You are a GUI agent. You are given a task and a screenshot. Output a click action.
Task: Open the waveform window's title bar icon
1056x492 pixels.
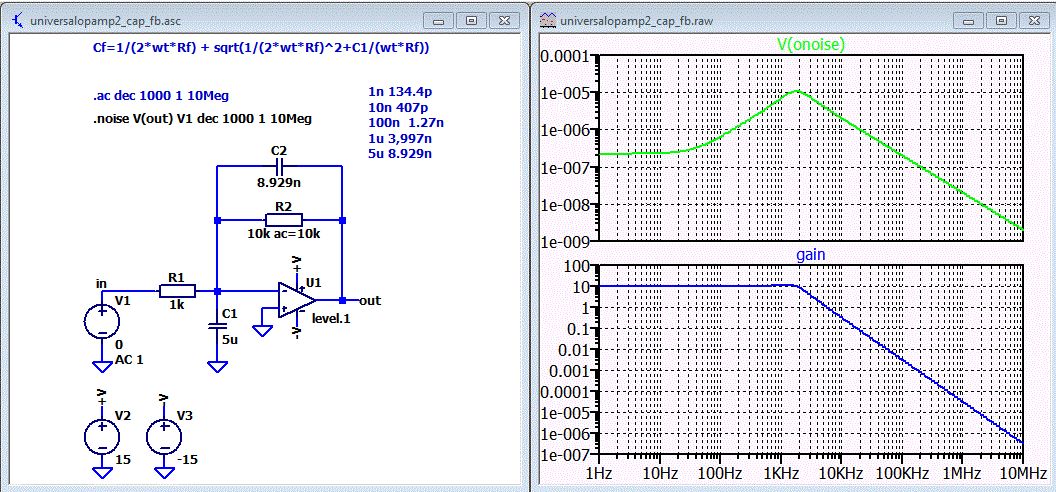pos(548,19)
